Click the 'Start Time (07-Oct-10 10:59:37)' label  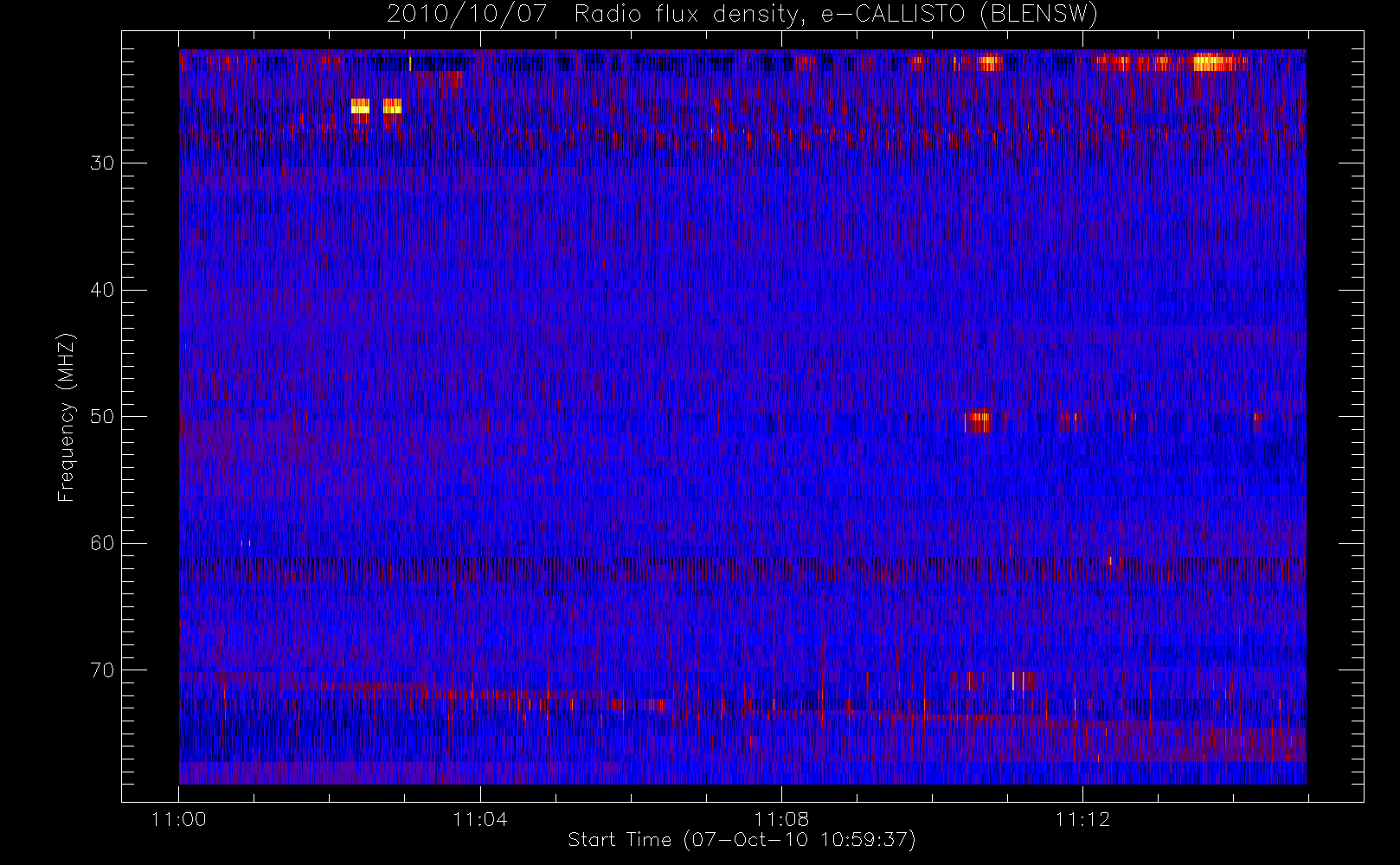tap(742, 840)
